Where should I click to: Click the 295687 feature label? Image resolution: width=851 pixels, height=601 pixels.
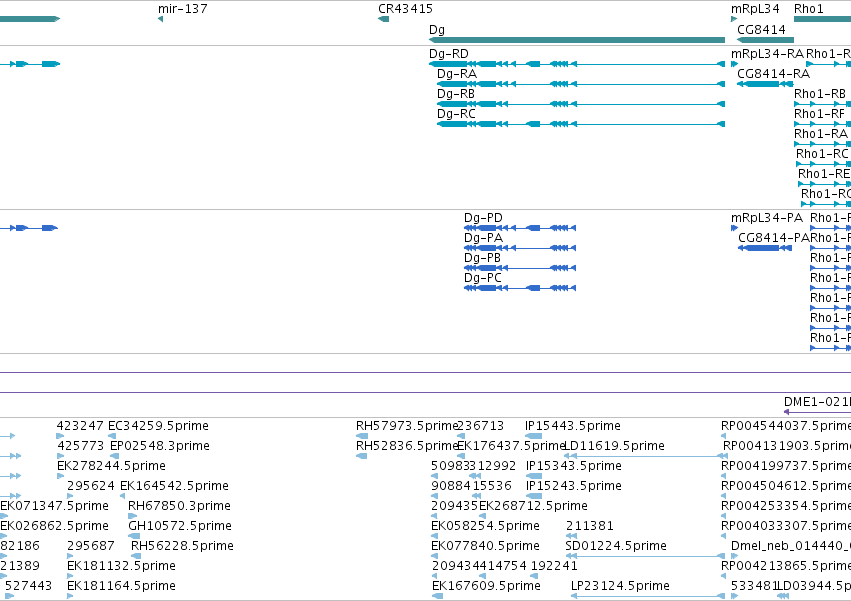[x=91, y=546]
